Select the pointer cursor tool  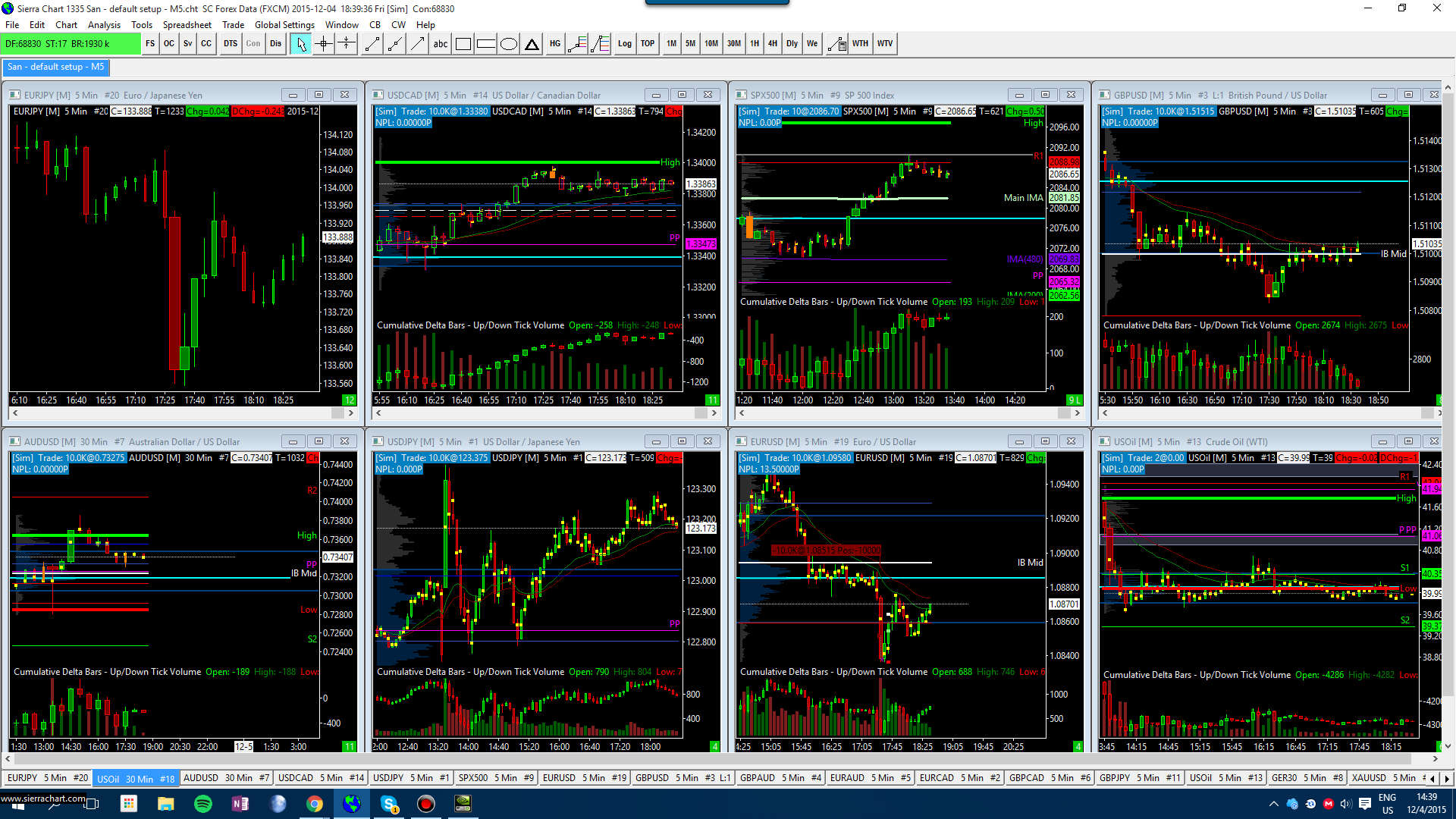click(301, 44)
